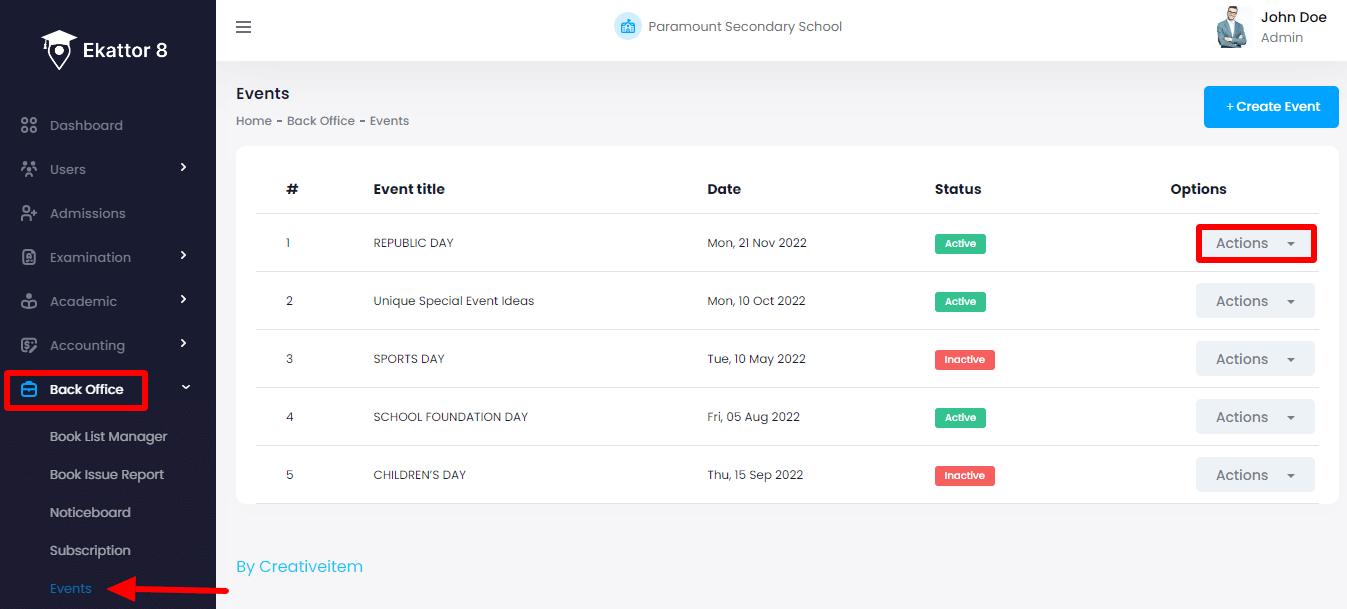
Task: Click John Doe's profile avatar
Action: tap(1232, 28)
